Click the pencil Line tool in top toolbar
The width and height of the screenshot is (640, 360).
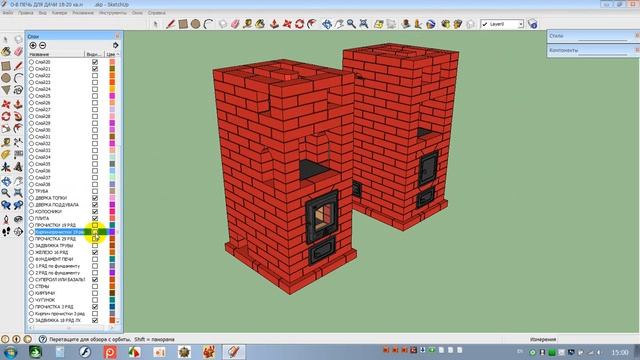[171, 24]
